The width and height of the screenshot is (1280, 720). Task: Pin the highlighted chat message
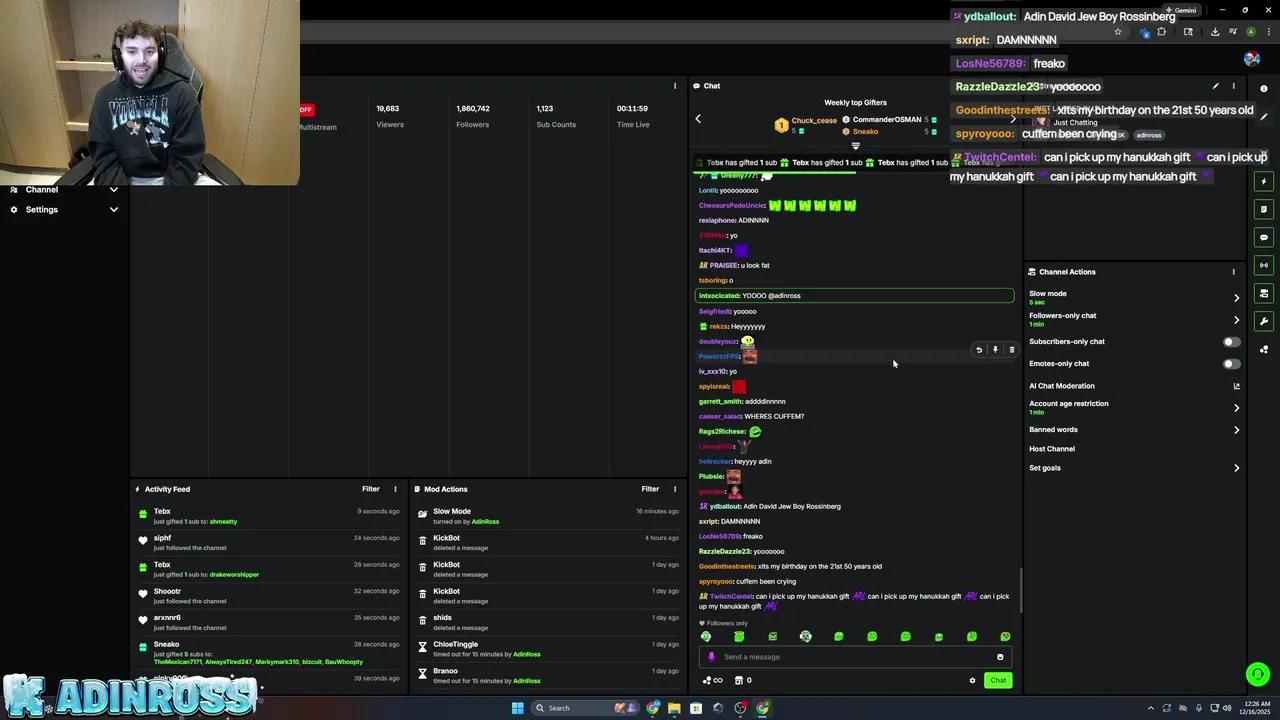pyautogui.click(x=995, y=350)
